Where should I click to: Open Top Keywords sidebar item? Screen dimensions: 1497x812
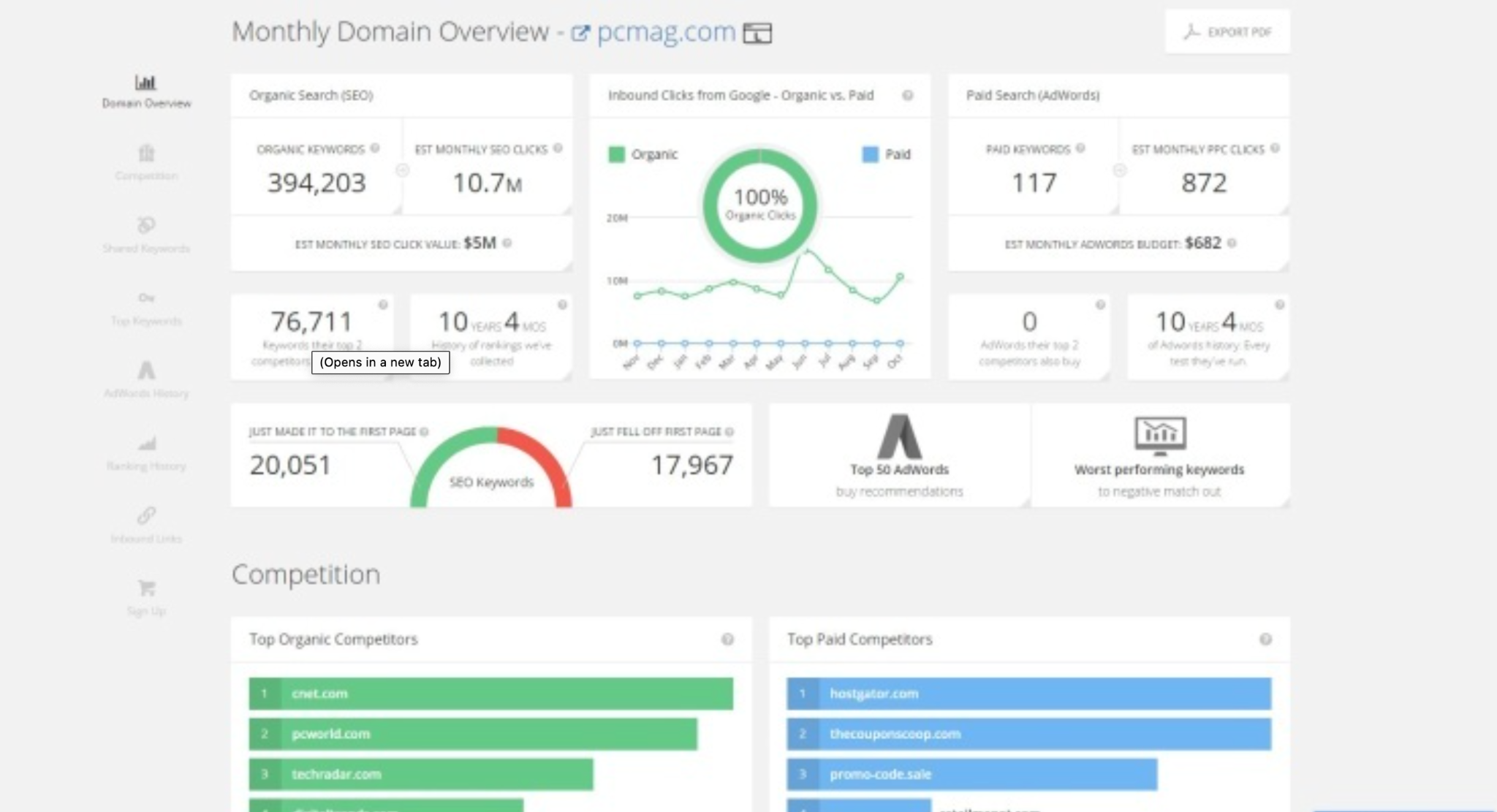coord(146,309)
